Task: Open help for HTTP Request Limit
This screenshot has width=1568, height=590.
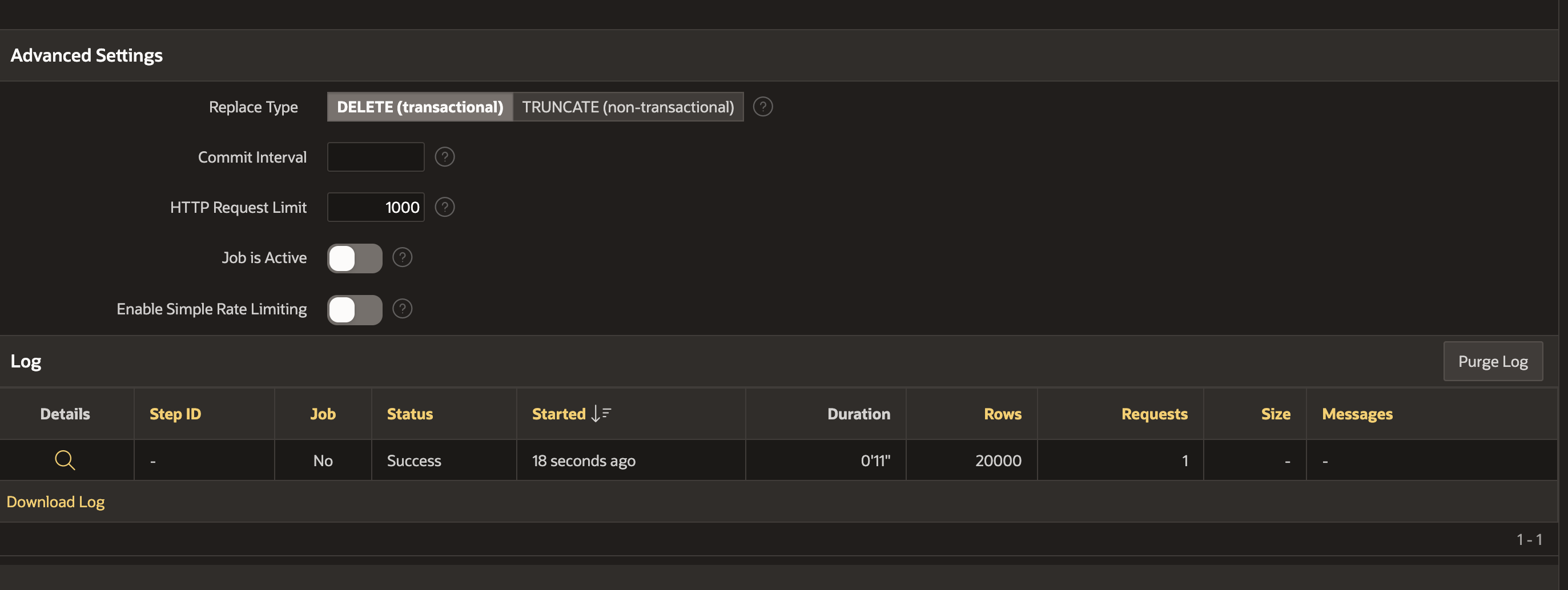Action: (444, 207)
